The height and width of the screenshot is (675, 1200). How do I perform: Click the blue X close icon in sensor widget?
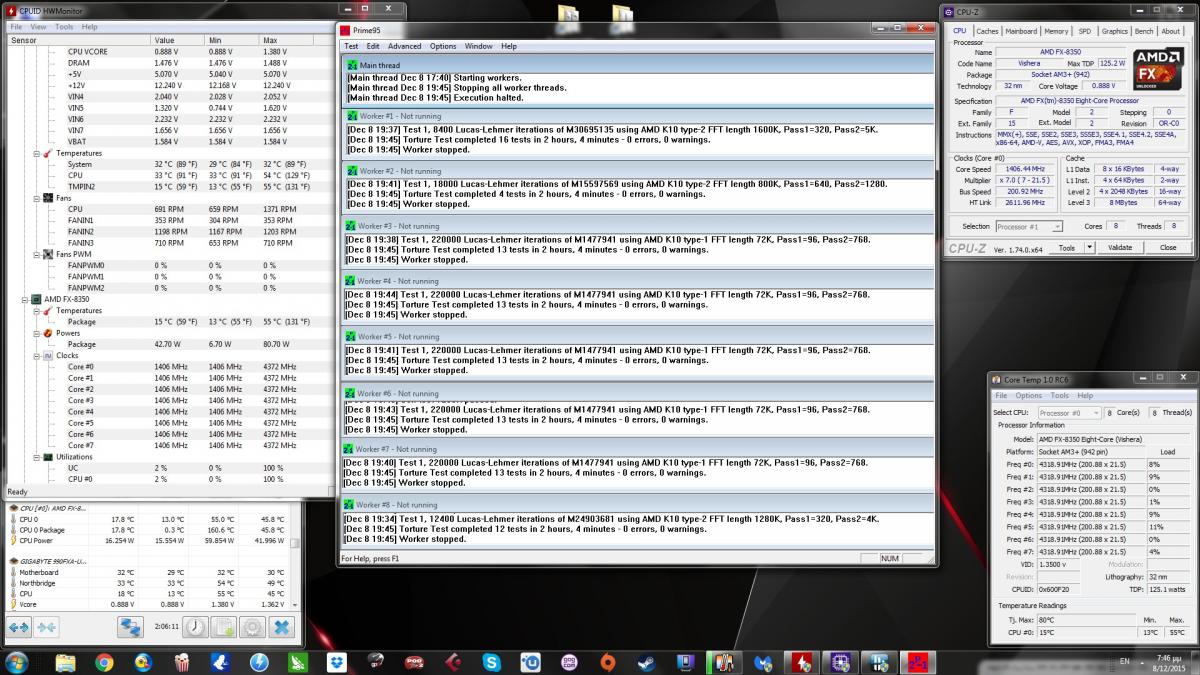coord(282,627)
